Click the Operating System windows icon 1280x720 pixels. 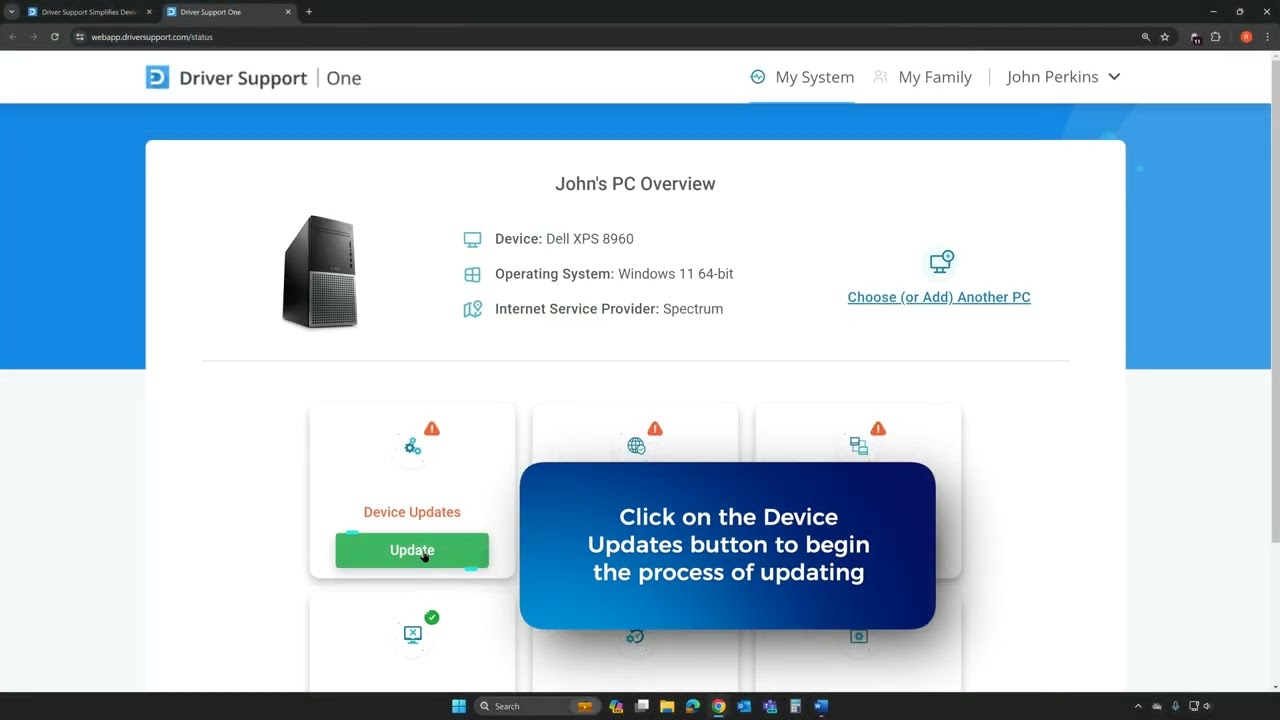point(472,274)
